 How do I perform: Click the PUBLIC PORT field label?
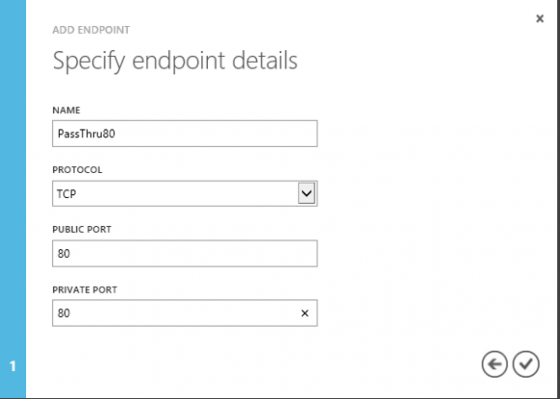pos(82,230)
